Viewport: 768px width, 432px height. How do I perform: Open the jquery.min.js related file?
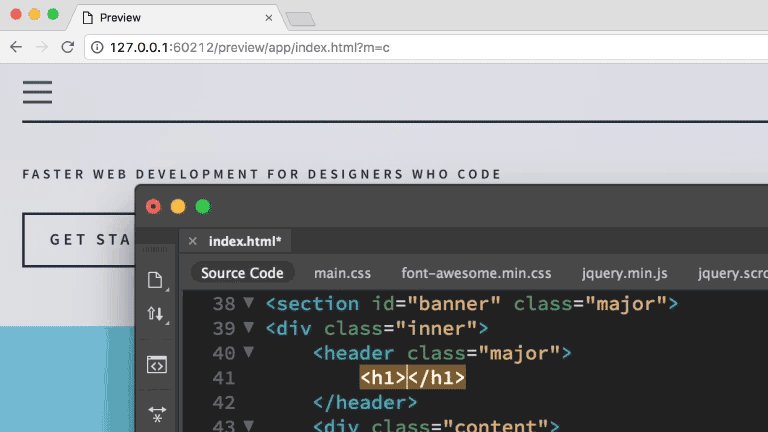point(624,273)
